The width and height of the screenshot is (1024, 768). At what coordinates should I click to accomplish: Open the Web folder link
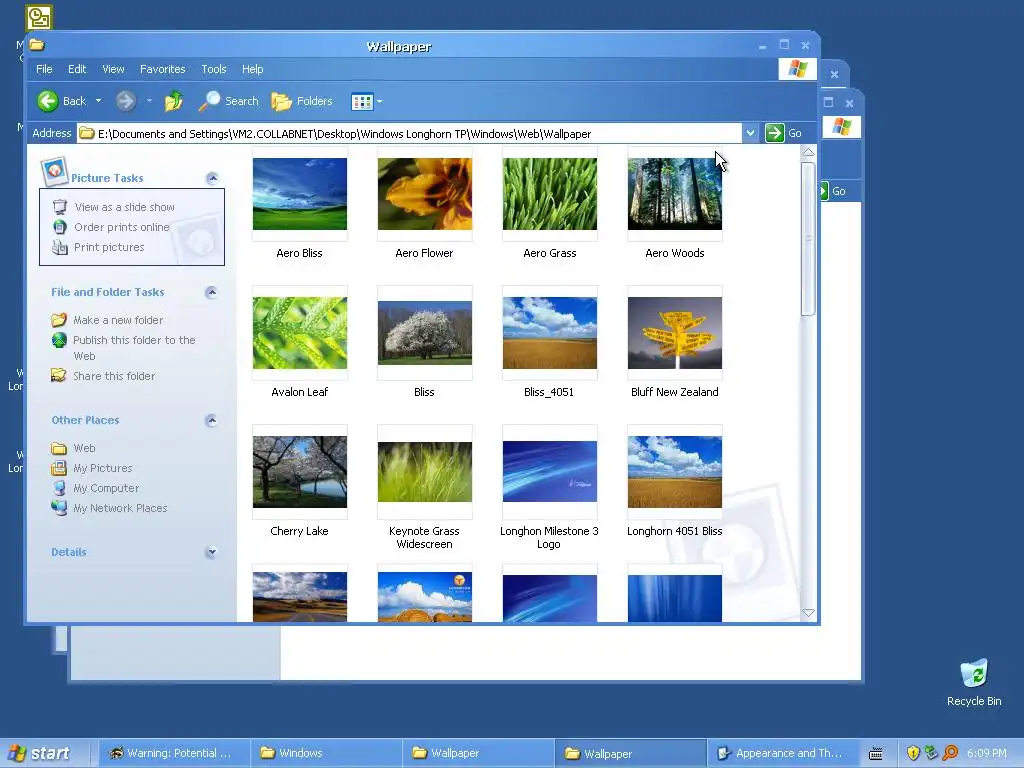[84, 448]
